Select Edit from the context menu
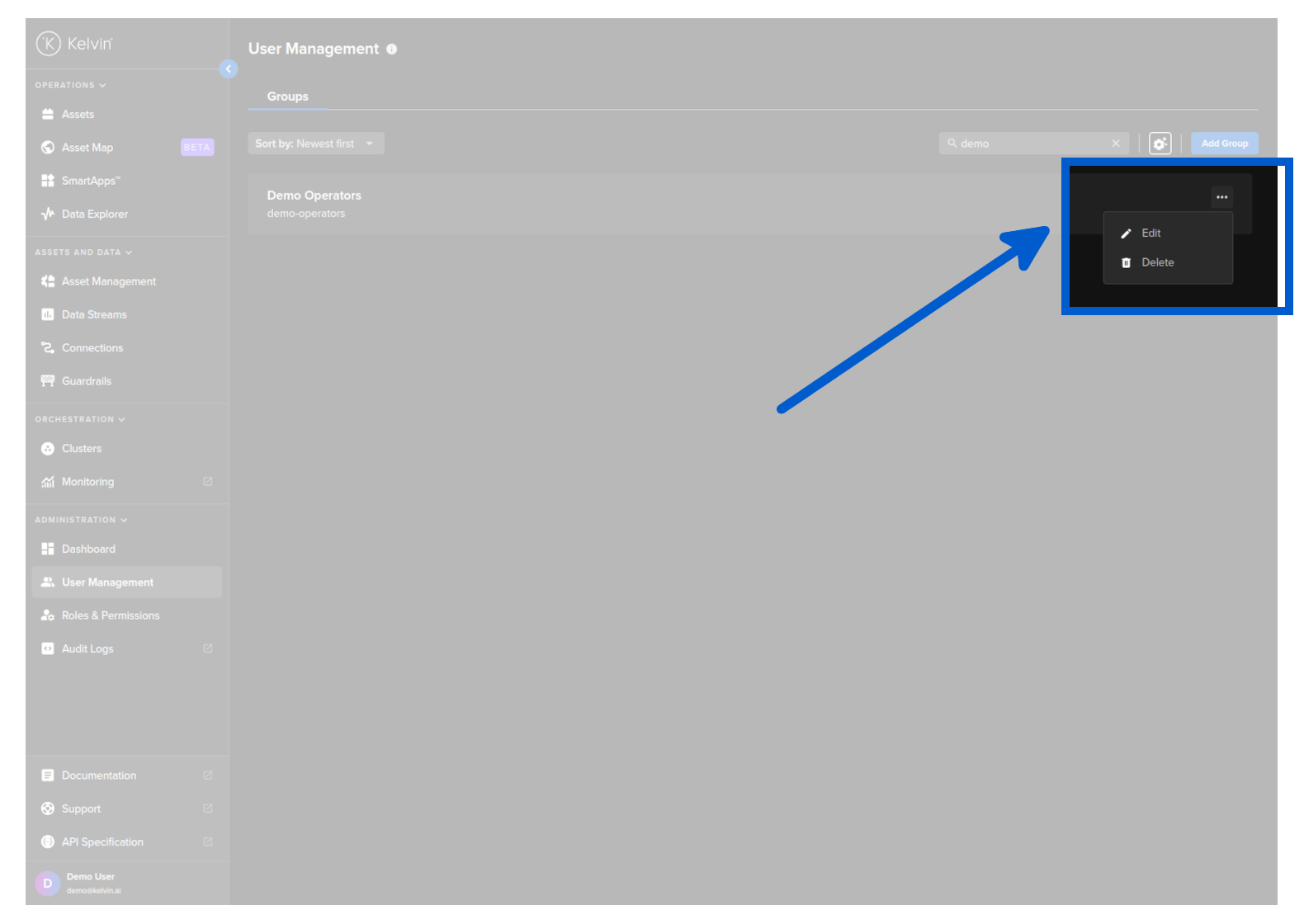Screen dimensions: 1304x924 point(1150,233)
